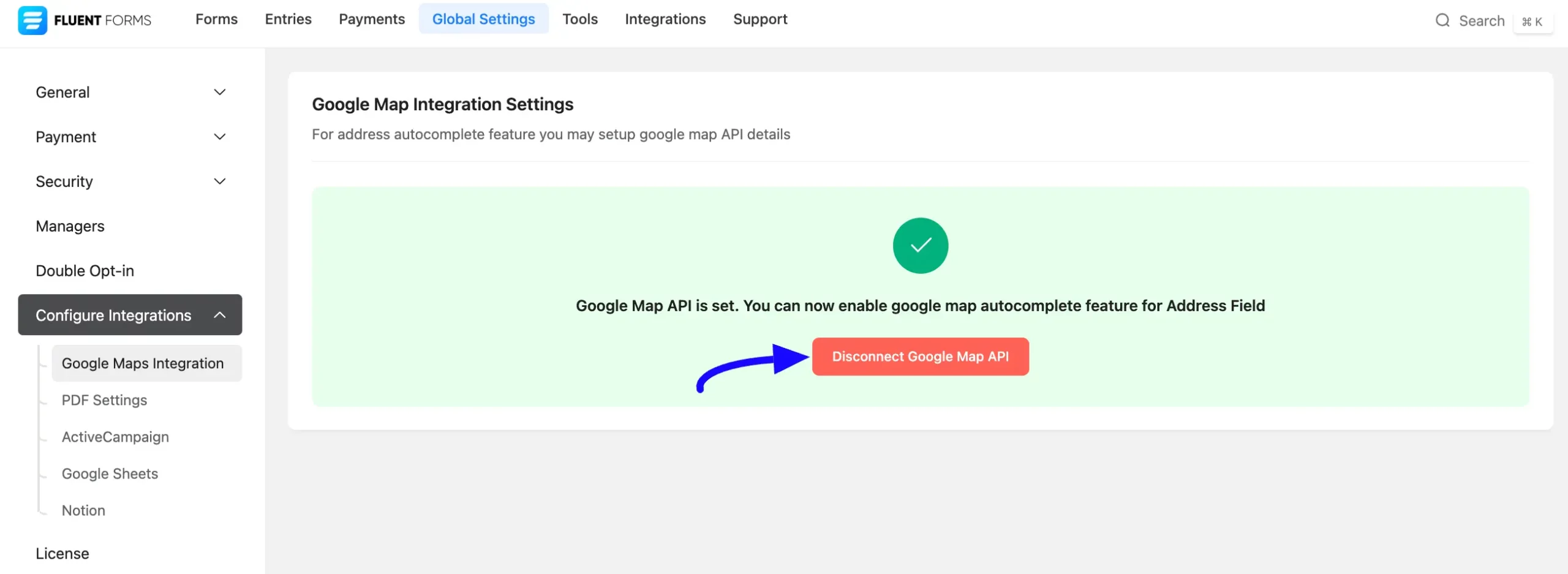
Task: Click the Search field in header
Action: pos(1482,21)
